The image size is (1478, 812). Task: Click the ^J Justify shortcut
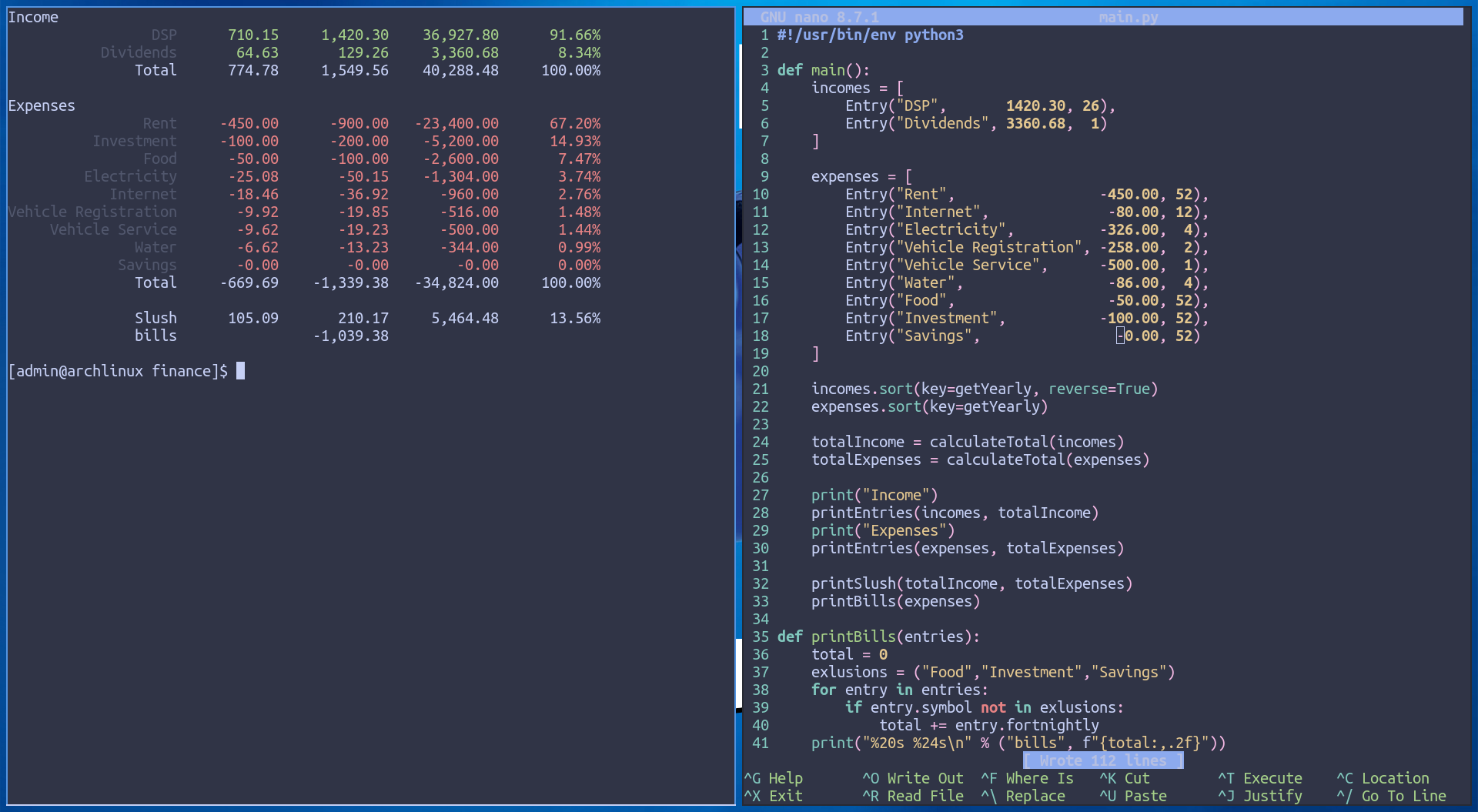pyautogui.click(x=1260, y=796)
